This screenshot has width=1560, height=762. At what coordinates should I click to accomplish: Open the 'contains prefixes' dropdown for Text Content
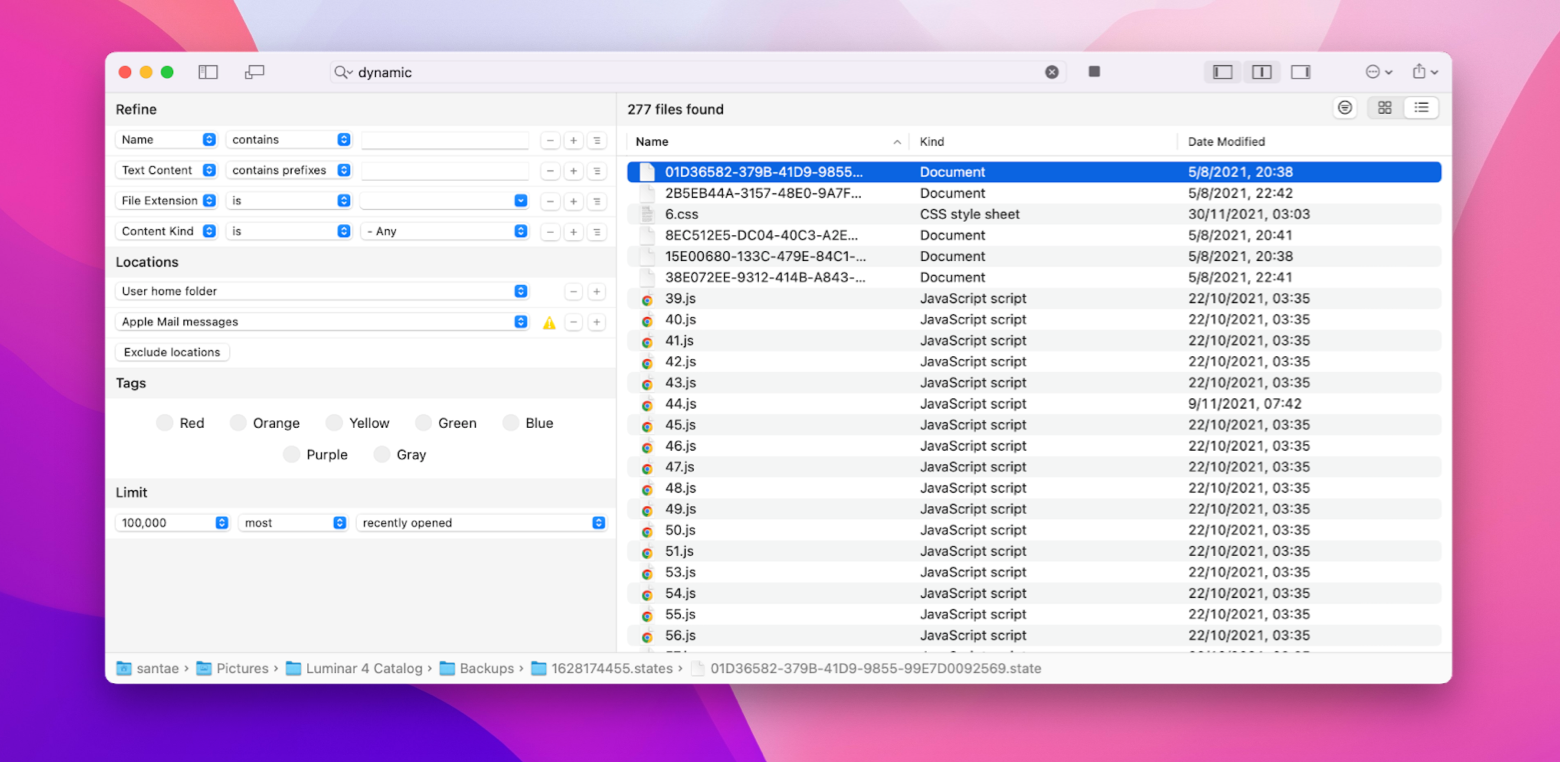289,170
